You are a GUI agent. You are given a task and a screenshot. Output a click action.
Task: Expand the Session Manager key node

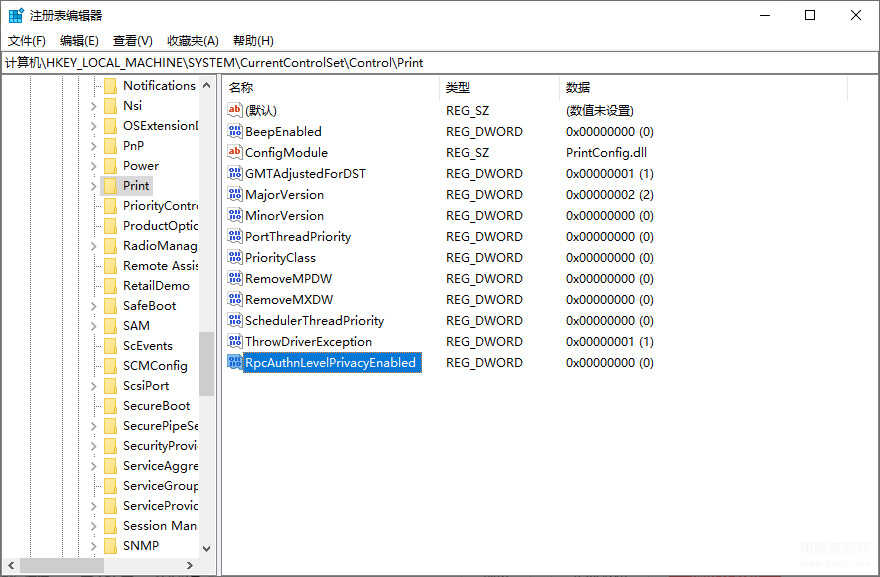click(94, 526)
